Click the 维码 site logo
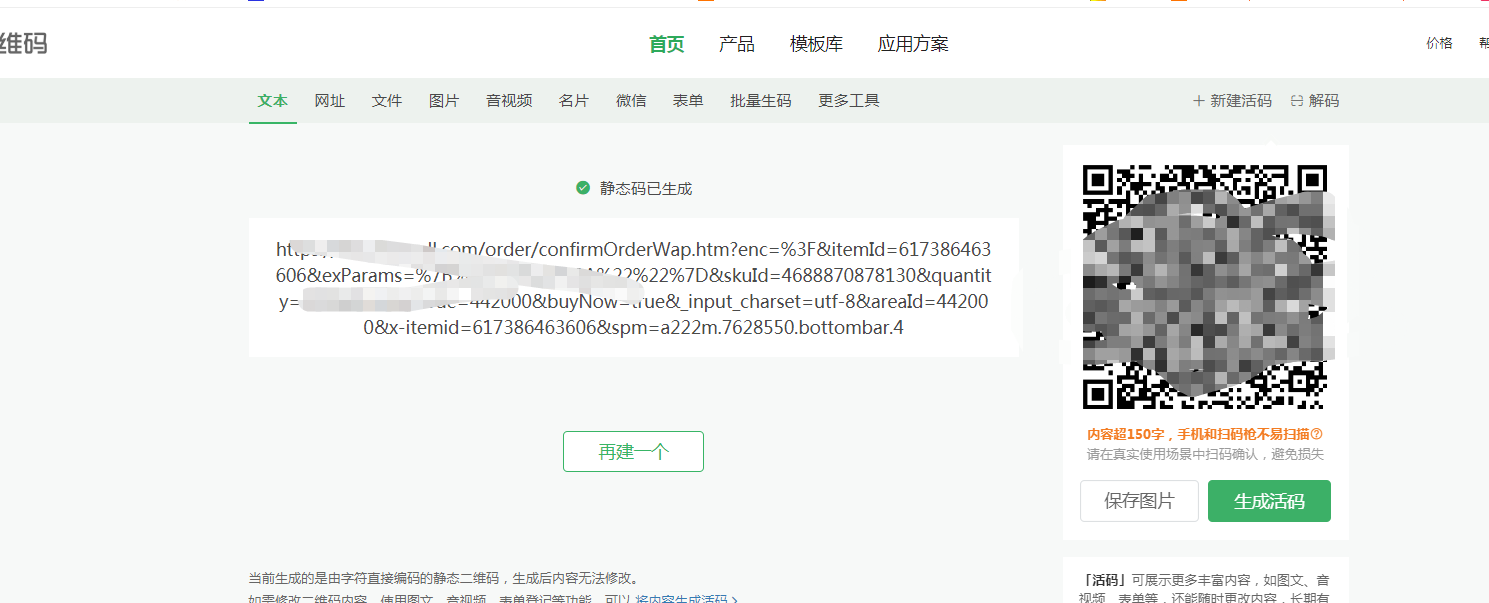Image resolution: width=1489 pixels, height=603 pixels. [23, 43]
